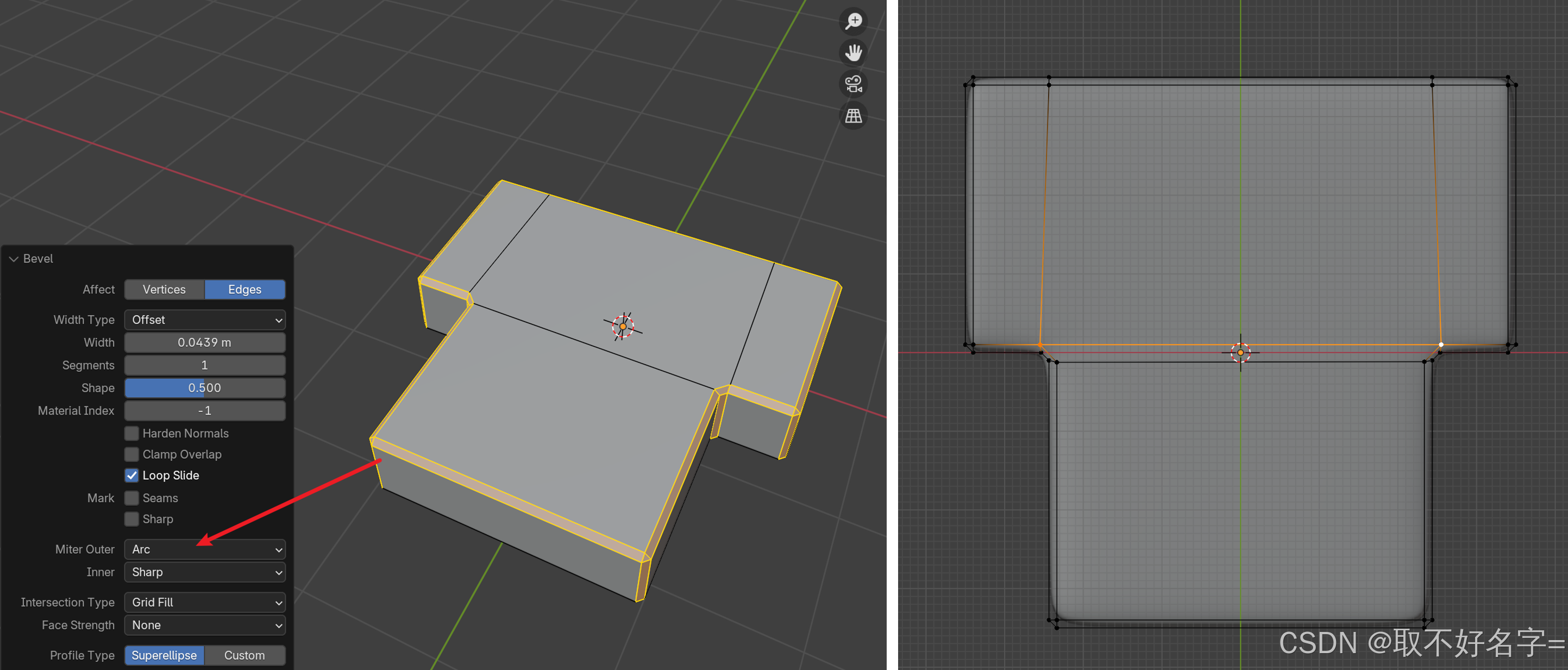Switch perspective/orthographic with grid icon
Image resolution: width=1568 pixels, height=670 pixels.
[x=854, y=116]
